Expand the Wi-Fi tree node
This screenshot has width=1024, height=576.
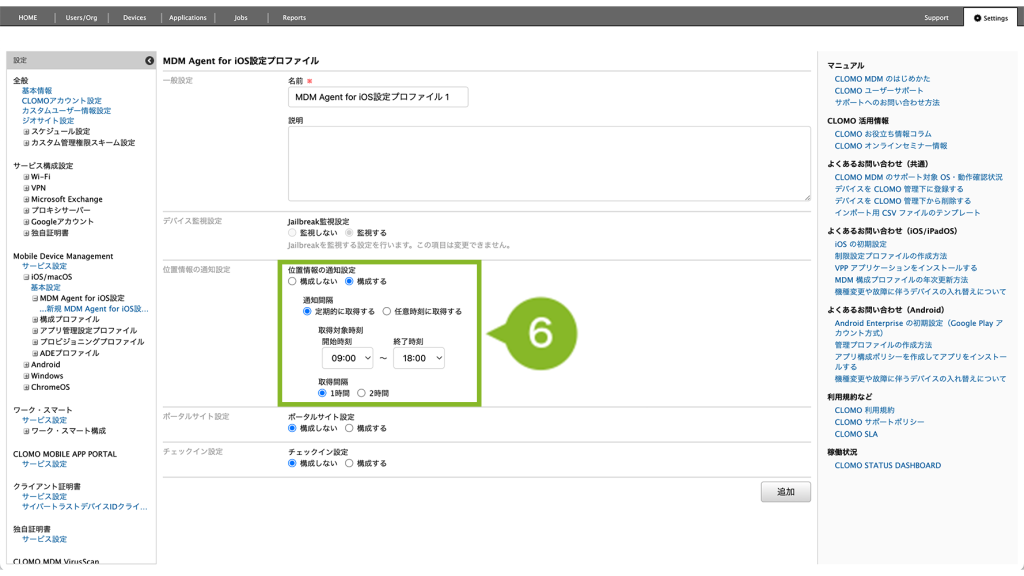click(27, 177)
